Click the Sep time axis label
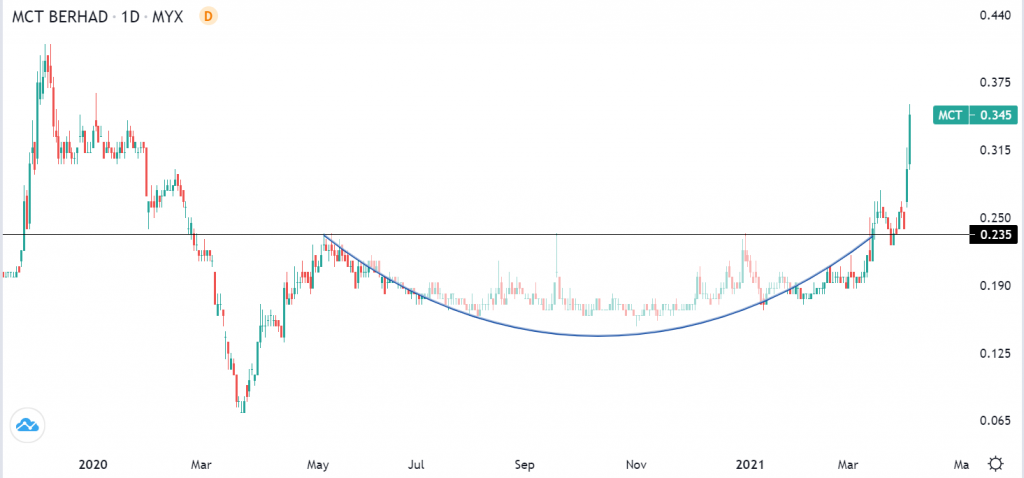 tap(524, 465)
